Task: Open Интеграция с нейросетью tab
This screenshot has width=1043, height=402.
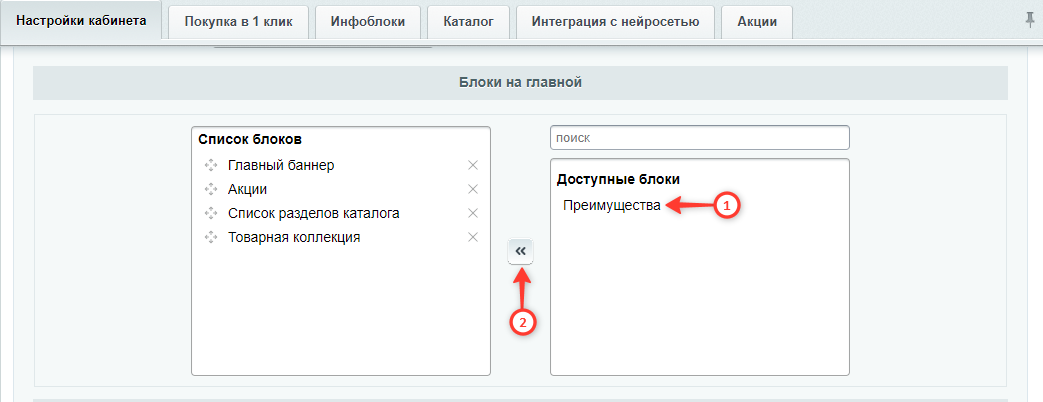Action: coord(615,21)
